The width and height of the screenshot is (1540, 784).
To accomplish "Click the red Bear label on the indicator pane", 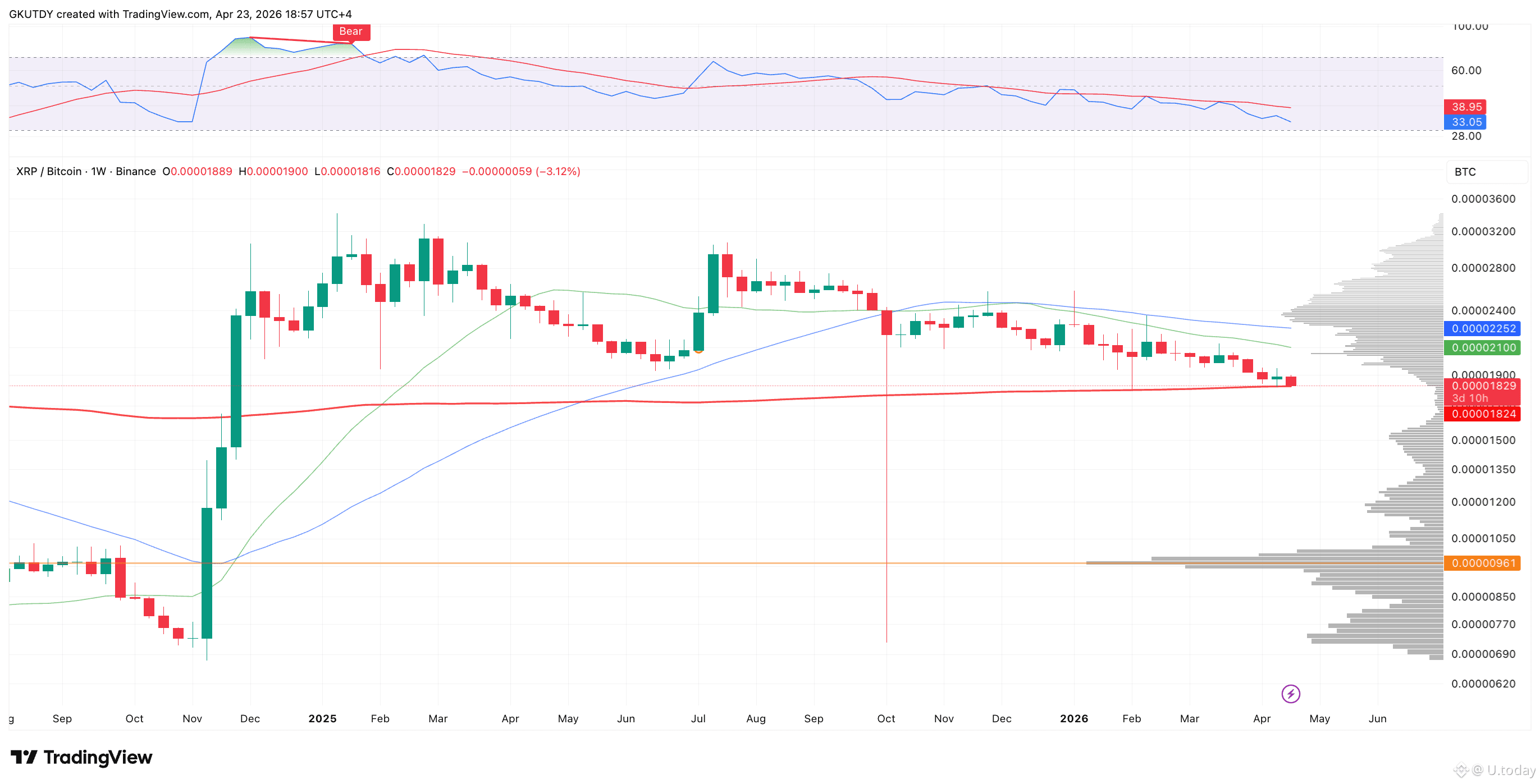I will 351,31.
